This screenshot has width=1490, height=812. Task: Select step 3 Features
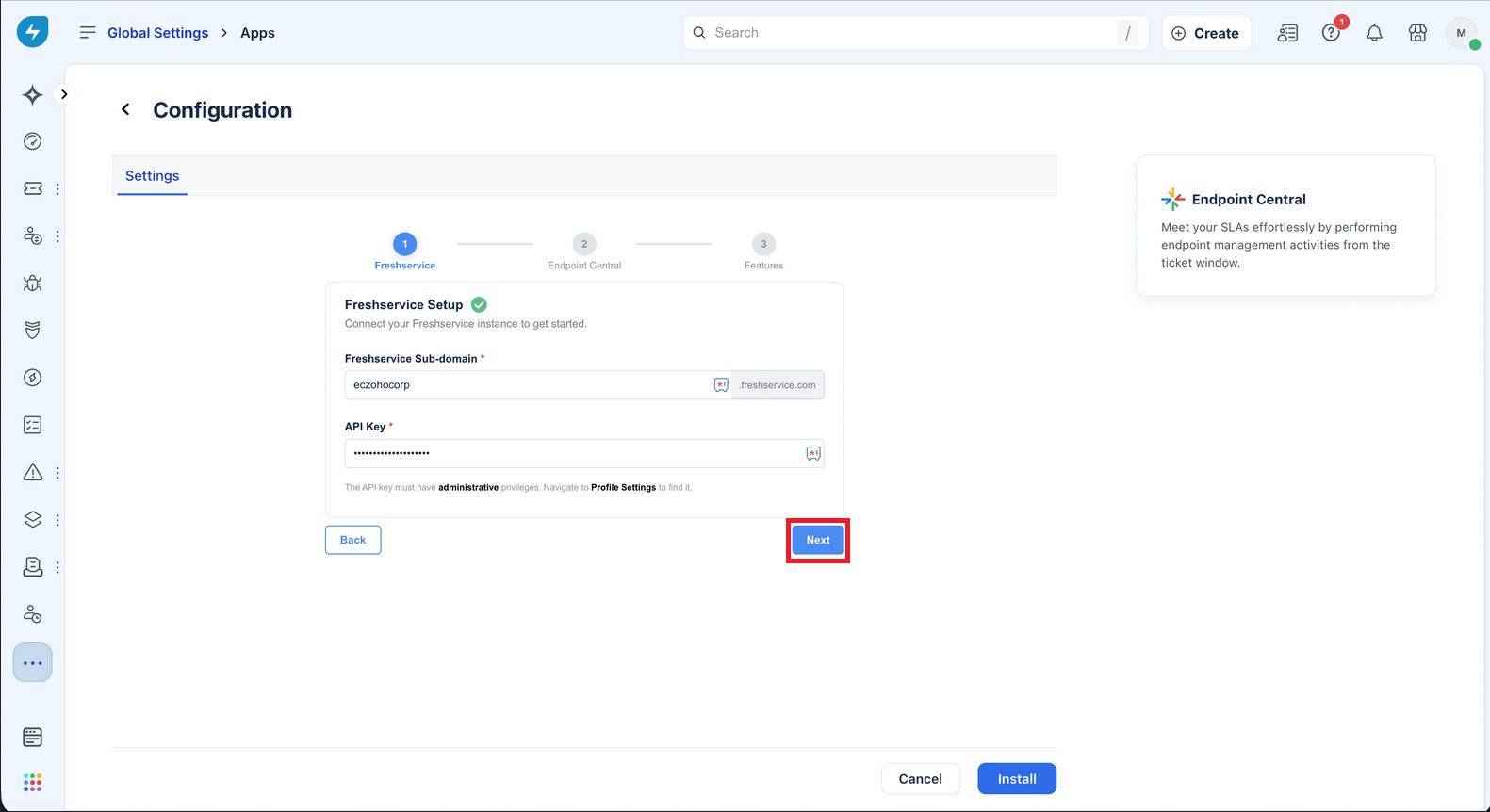click(763, 252)
